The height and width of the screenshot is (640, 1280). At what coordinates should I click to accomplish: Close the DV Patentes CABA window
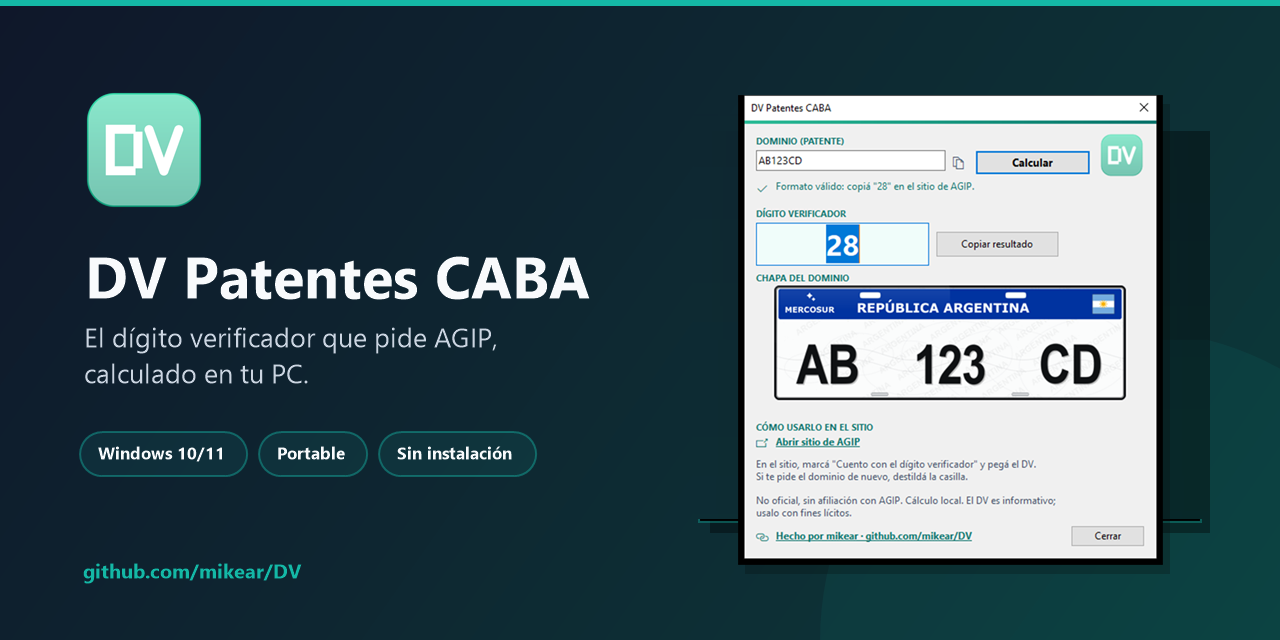[x=1144, y=108]
